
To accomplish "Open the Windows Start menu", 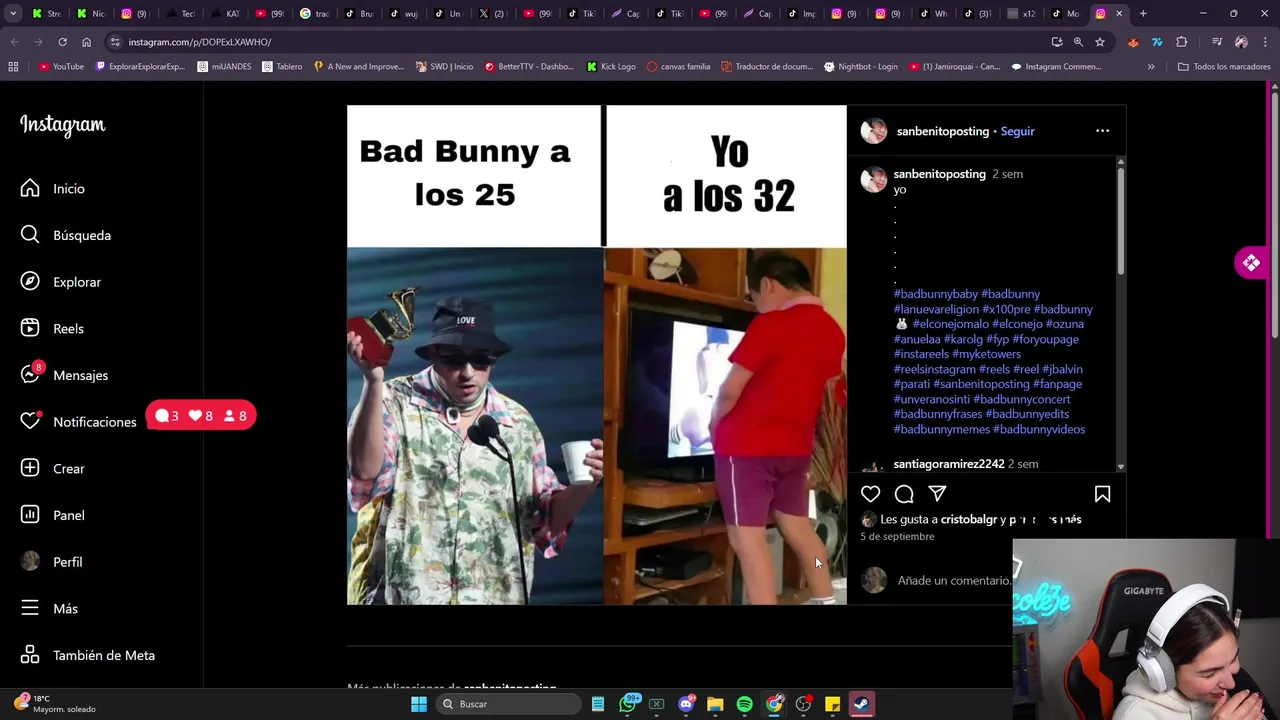I will [x=419, y=704].
